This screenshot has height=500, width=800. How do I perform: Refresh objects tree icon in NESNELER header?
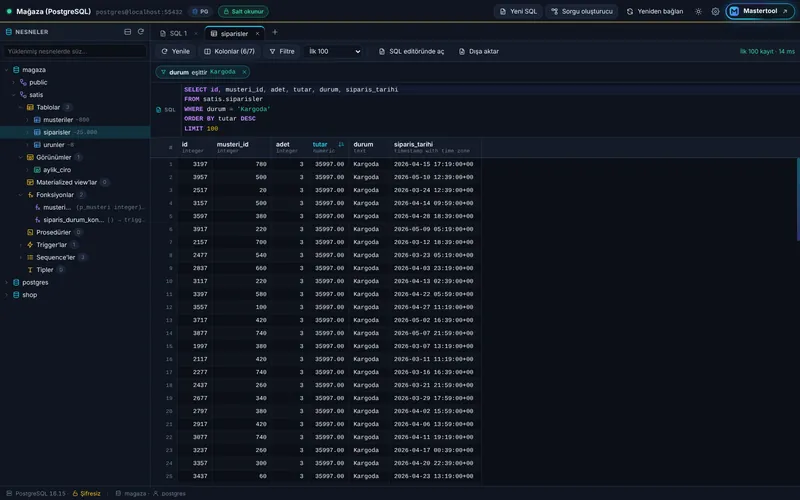141,32
